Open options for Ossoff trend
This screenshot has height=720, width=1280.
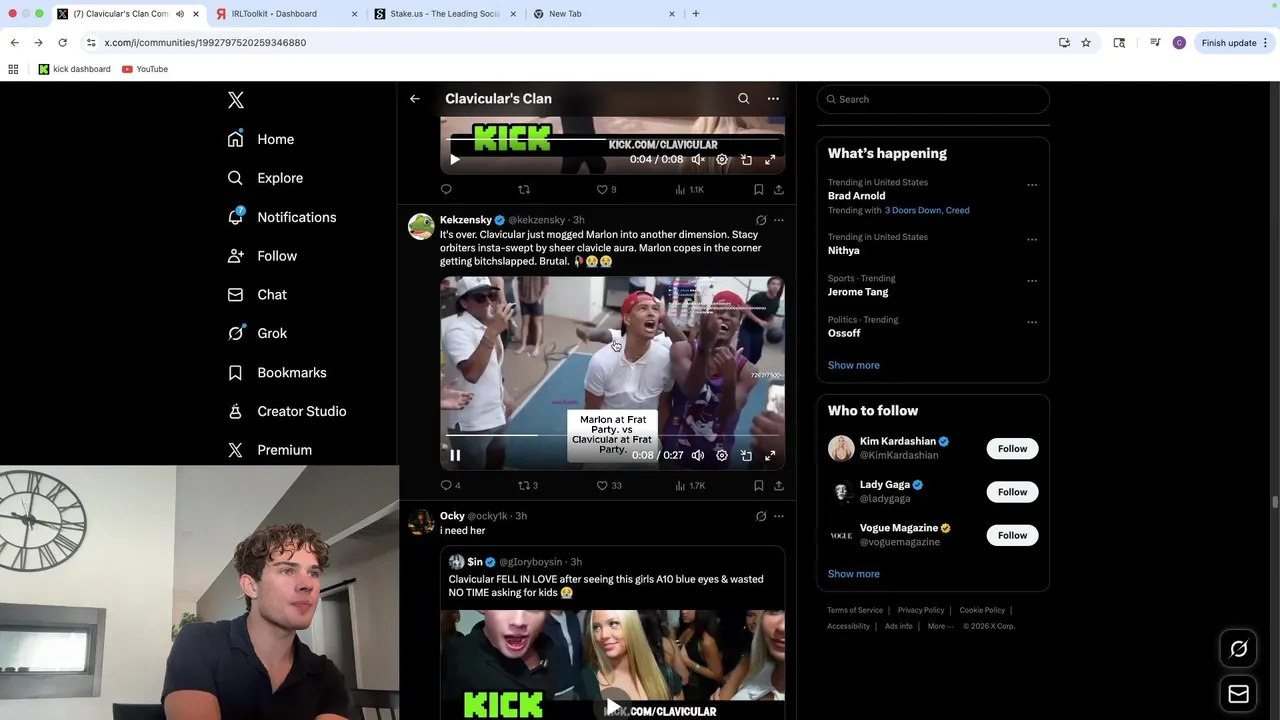(x=1032, y=322)
